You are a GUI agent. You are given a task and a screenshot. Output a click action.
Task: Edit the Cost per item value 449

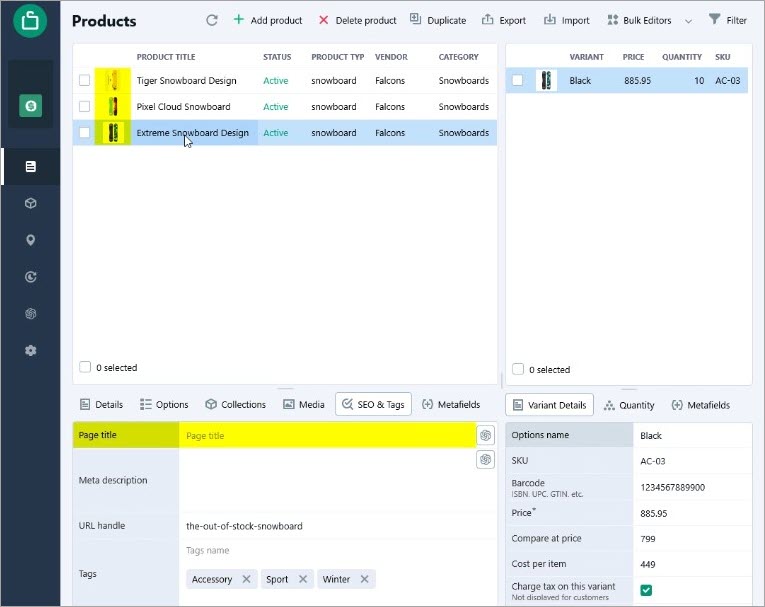(693, 564)
